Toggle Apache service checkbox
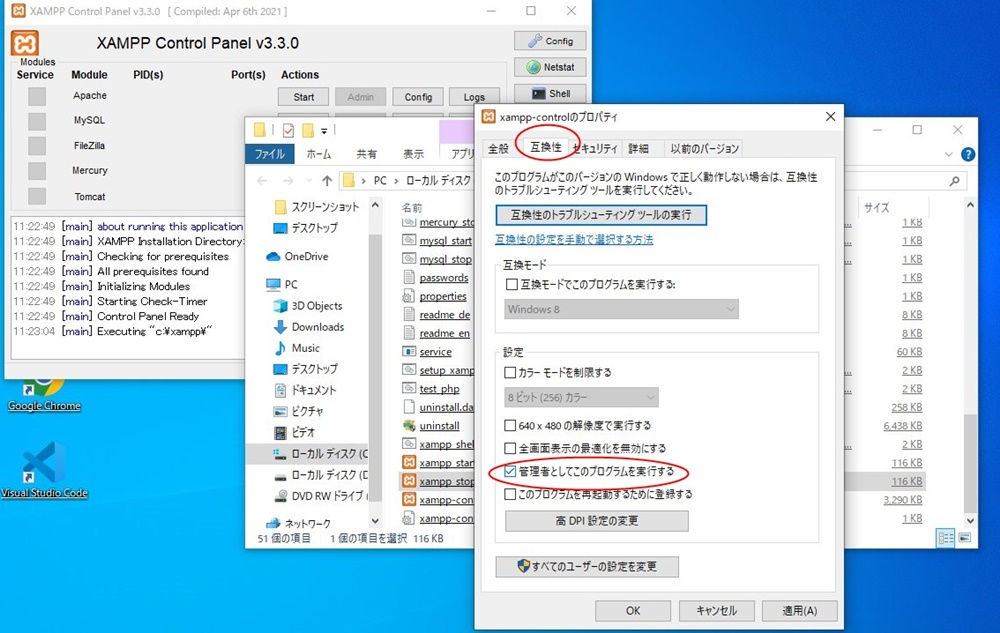 [37, 96]
